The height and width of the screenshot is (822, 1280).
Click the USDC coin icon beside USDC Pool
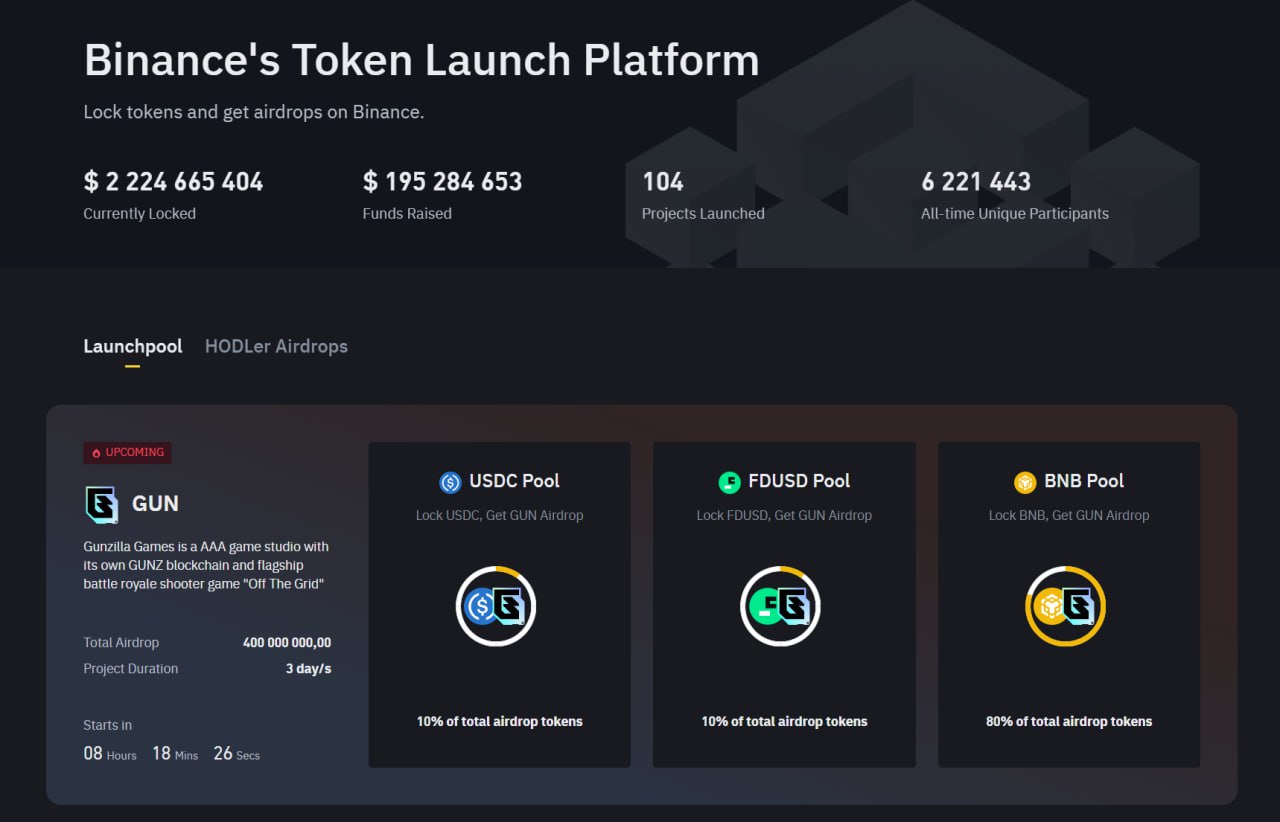click(x=451, y=482)
